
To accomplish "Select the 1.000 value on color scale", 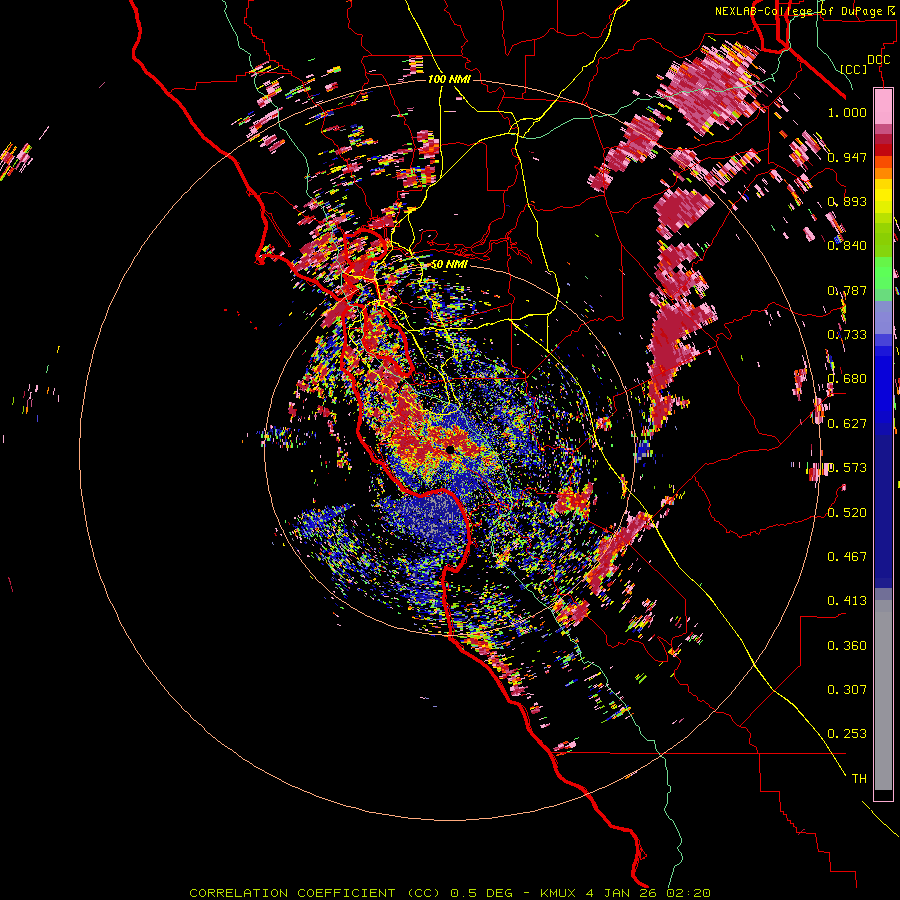I will tap(847, 112).
